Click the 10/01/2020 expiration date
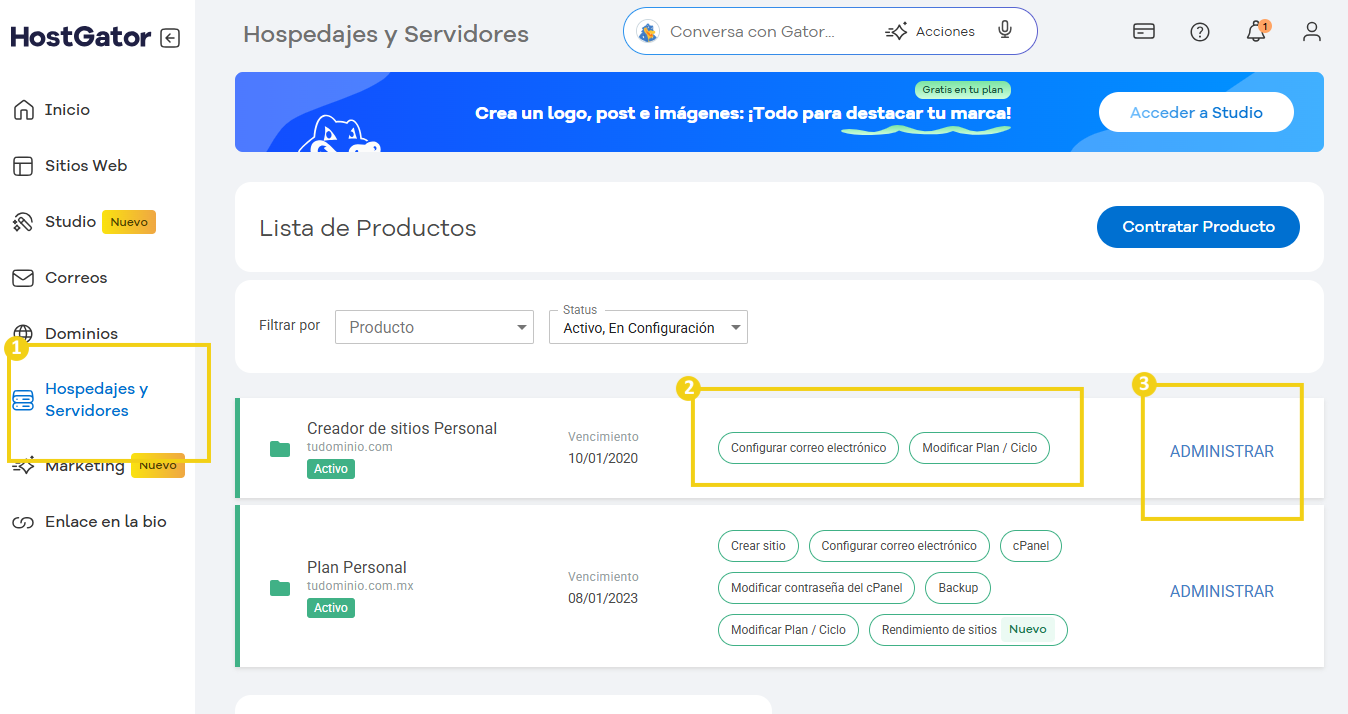Viewport: 1348px width, 714px height. [x=603, y=458]
